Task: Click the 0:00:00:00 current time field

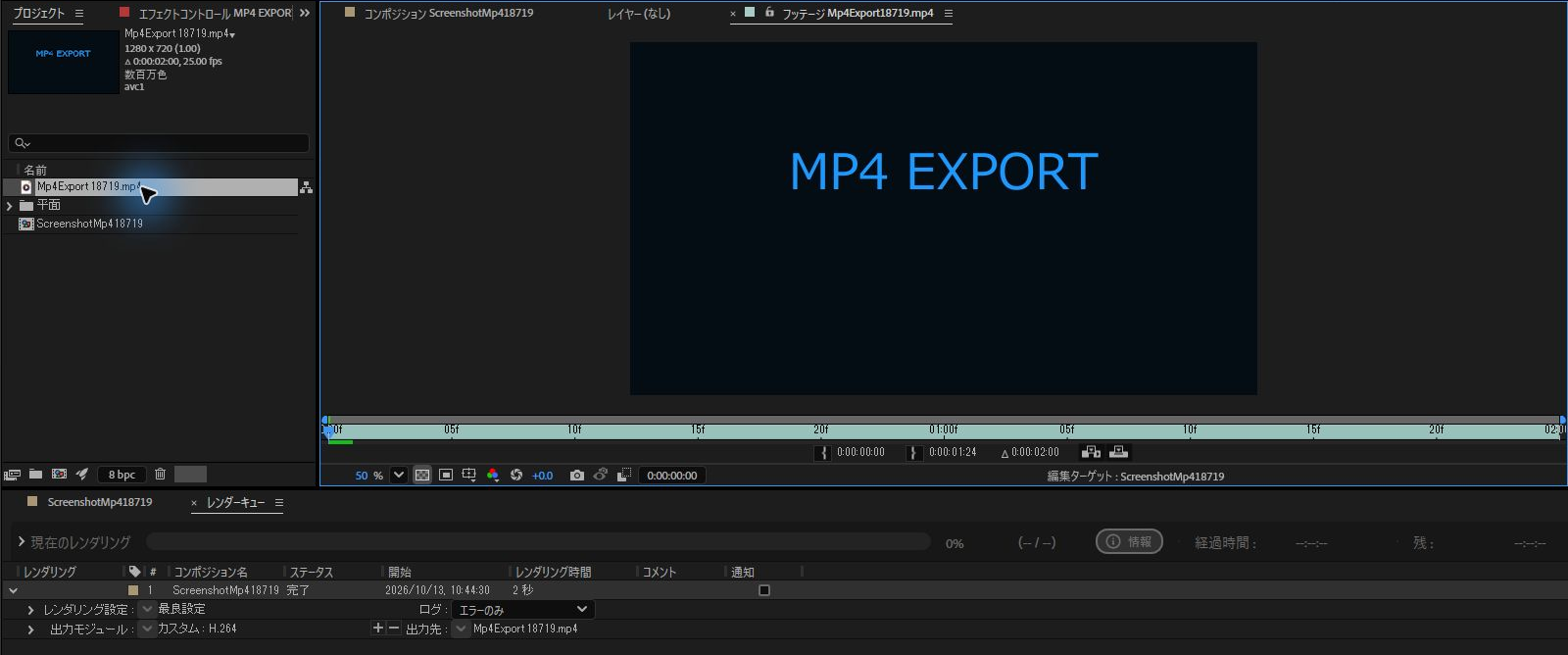Action: click(672, 476)
